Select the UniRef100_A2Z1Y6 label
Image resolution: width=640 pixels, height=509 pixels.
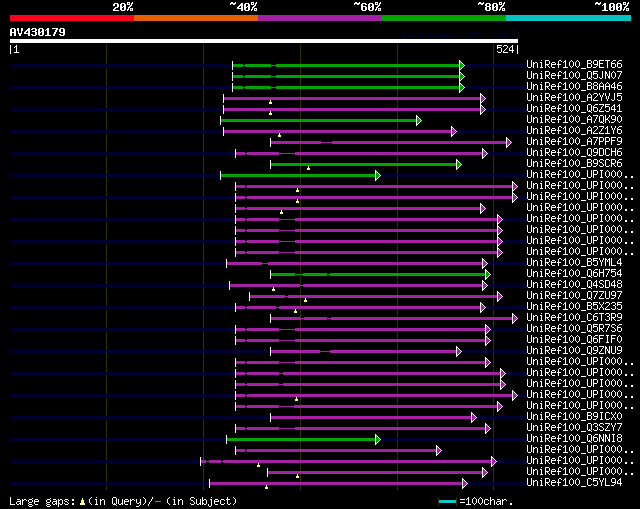(x=574, y=131)
